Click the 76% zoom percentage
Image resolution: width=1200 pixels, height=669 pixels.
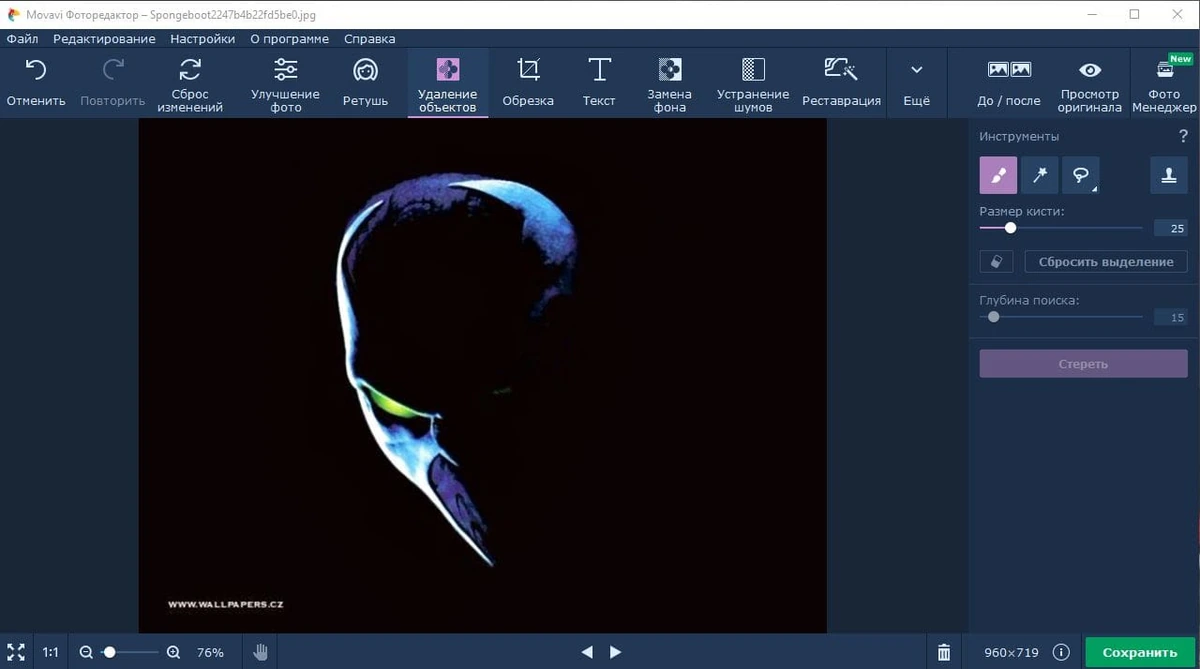click(x=210, y=652)
